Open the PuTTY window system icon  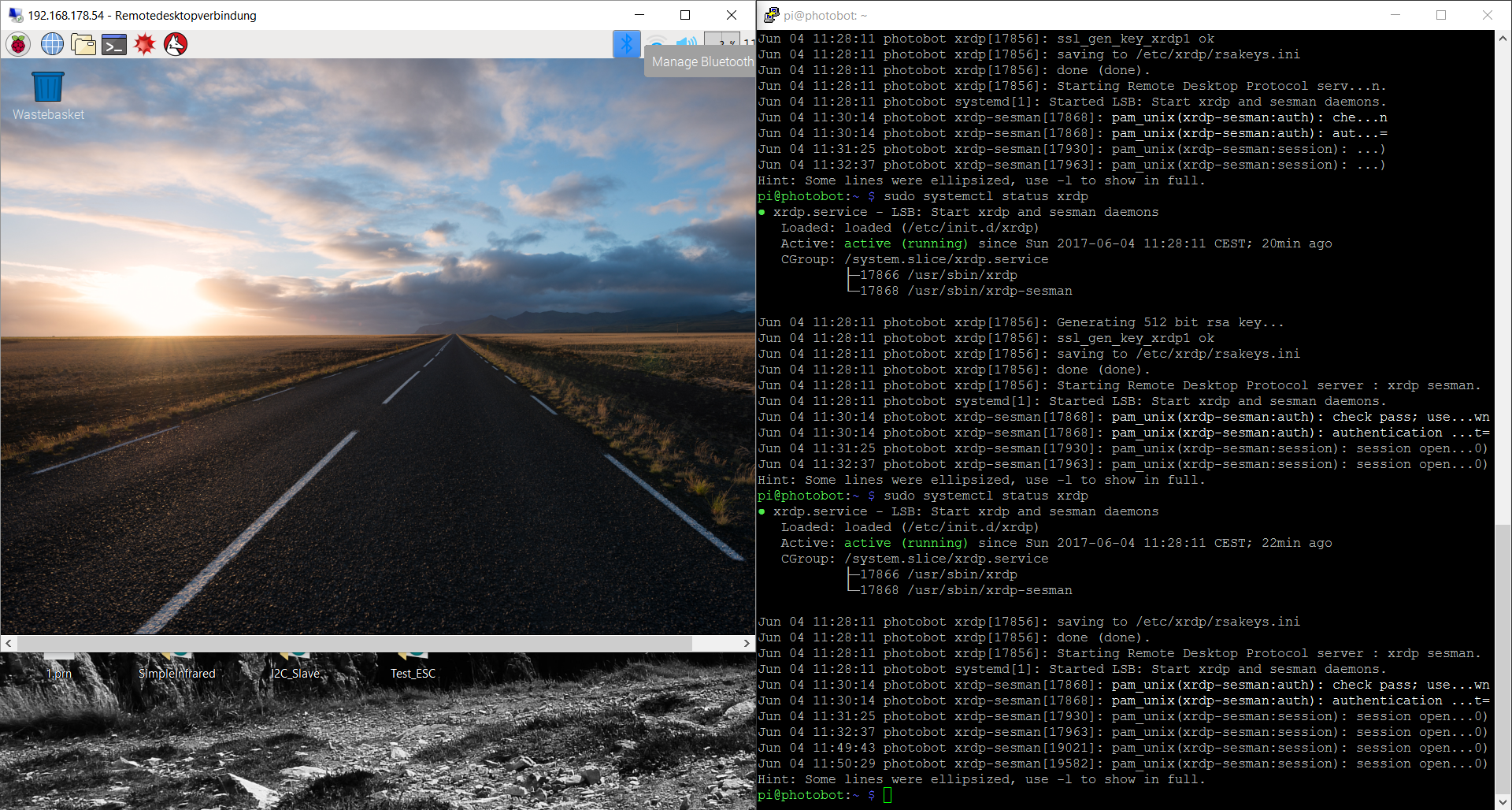772,15
